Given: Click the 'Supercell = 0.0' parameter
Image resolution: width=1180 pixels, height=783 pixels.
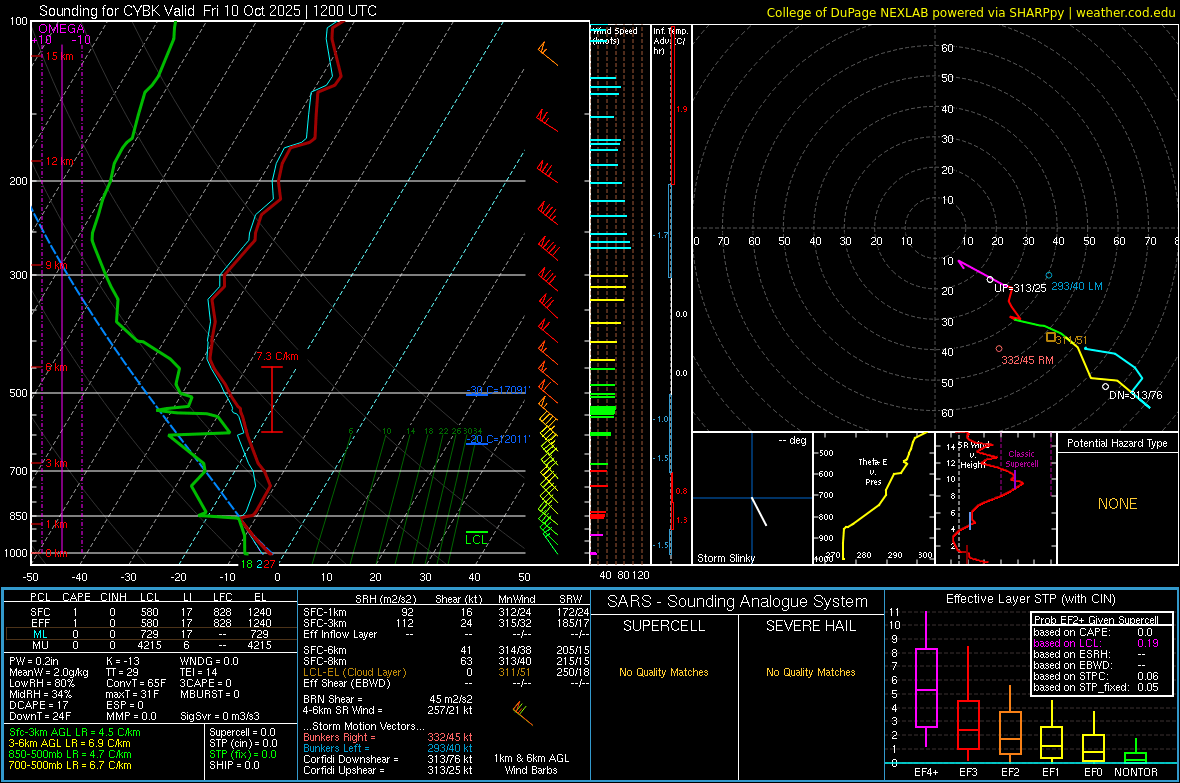Looking at the screenshot, I should (x=242, y=732).
